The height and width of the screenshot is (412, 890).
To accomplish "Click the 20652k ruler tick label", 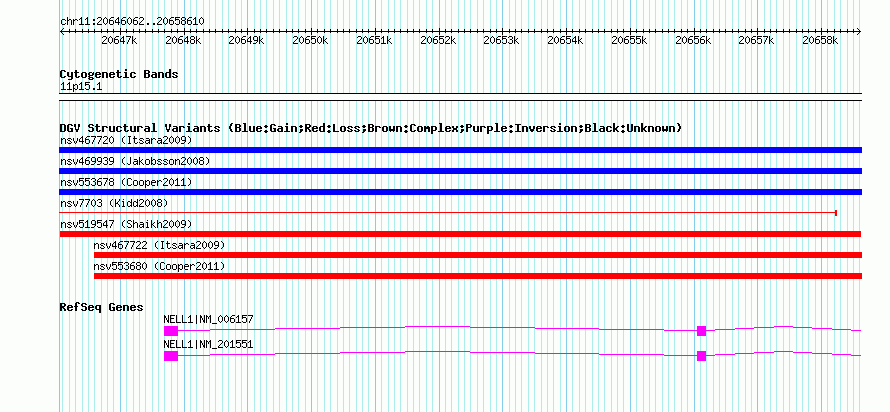I will [x=438, y=41].
